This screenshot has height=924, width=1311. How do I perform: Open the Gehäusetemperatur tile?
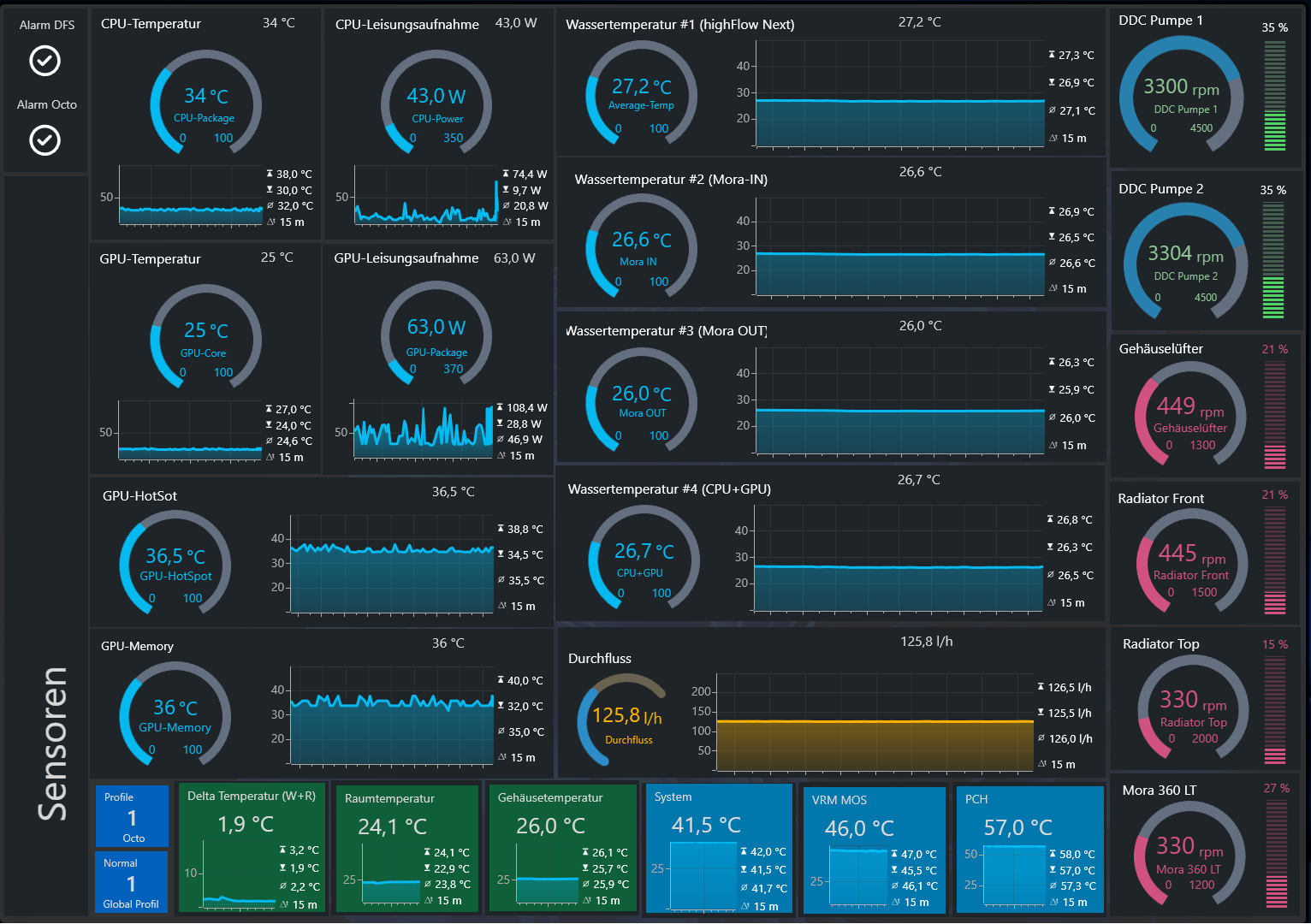[x=562, y=848]
